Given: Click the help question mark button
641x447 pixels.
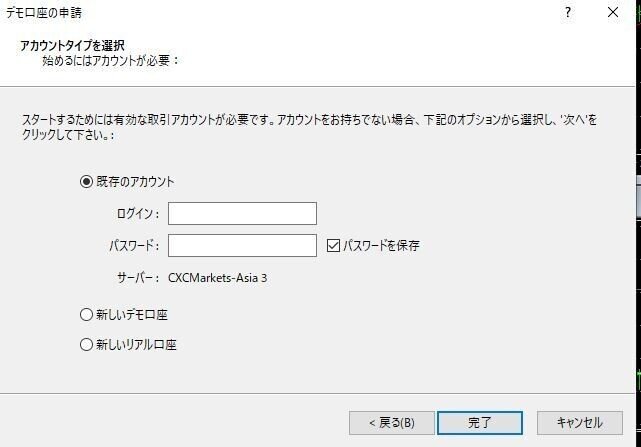Looking at the screenshot, I should tap(568, 13).
